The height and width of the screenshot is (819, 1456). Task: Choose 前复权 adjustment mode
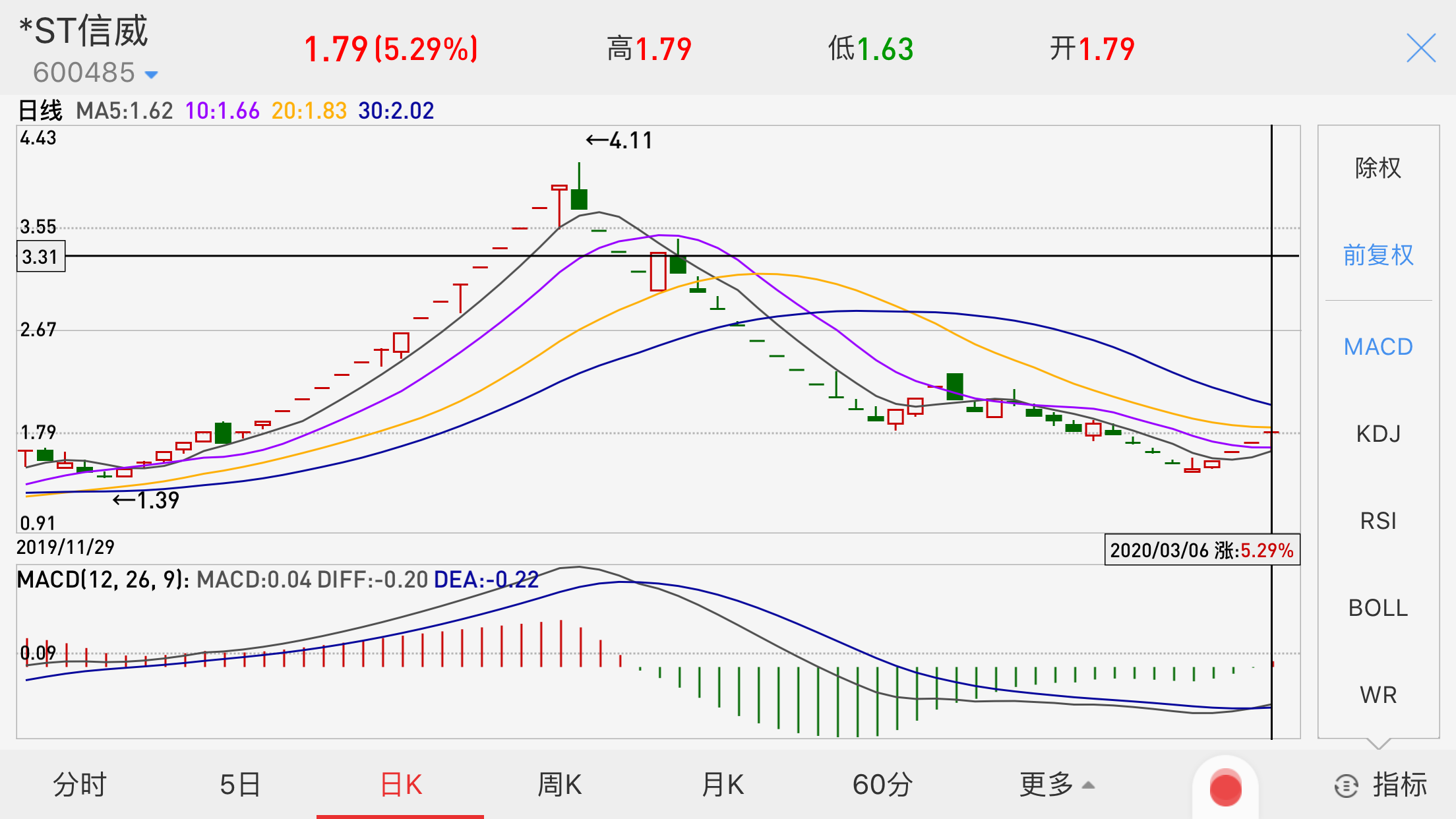(1378, 255)
